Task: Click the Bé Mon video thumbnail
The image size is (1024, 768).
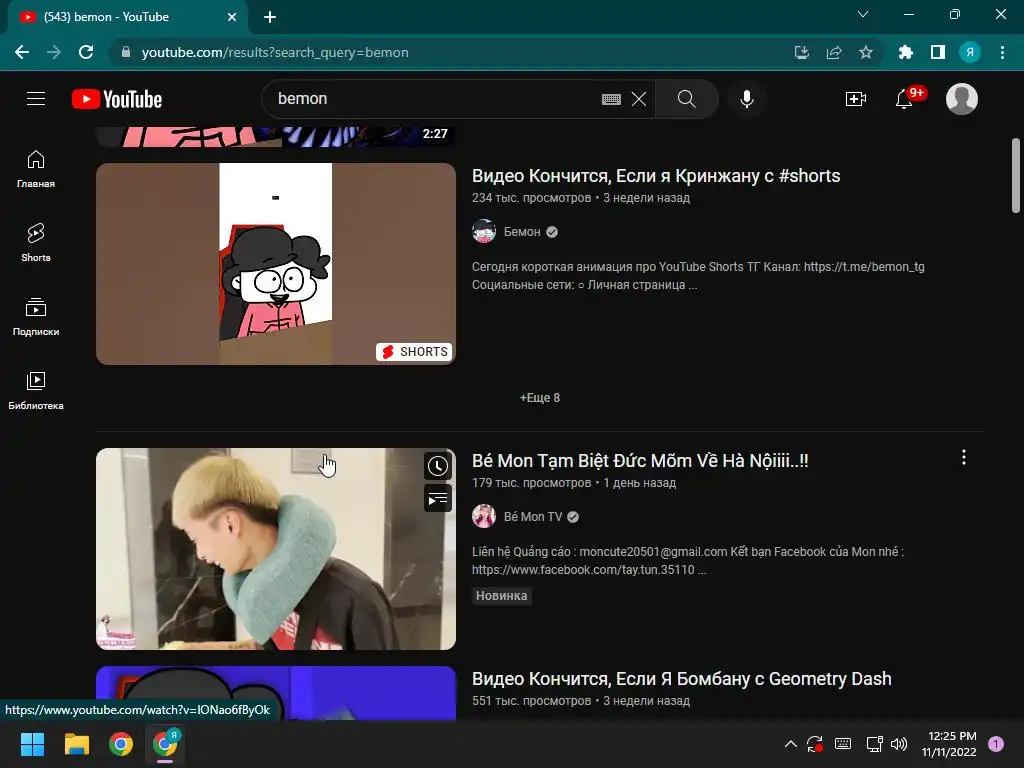Action: click(x=276, y=549)
